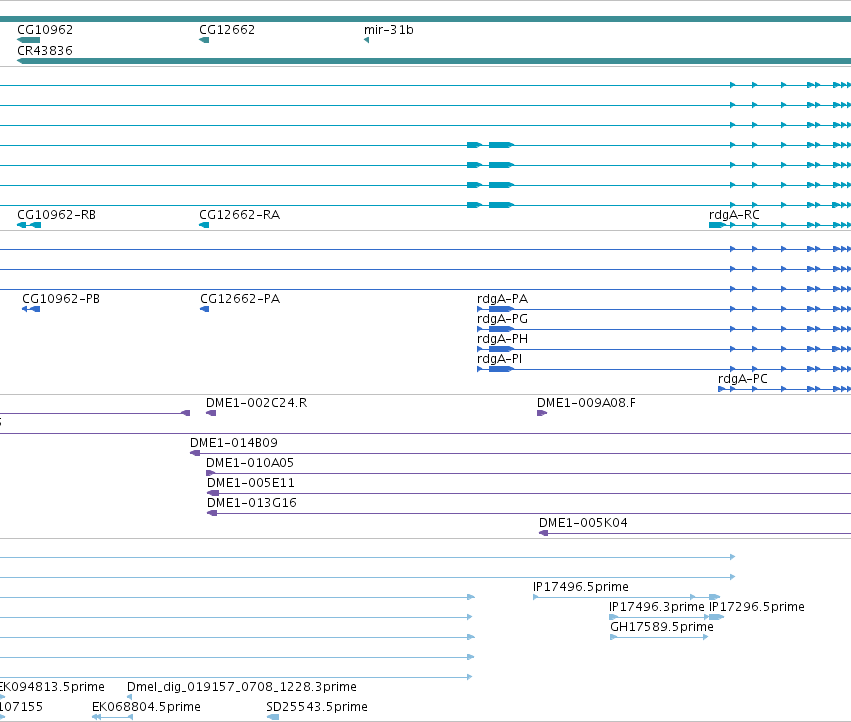Click the feature line under IP17496.5prime
Image resolution: width=851 pixels, height=722 pixels.
pyautogui.click(x=627, y=597)
